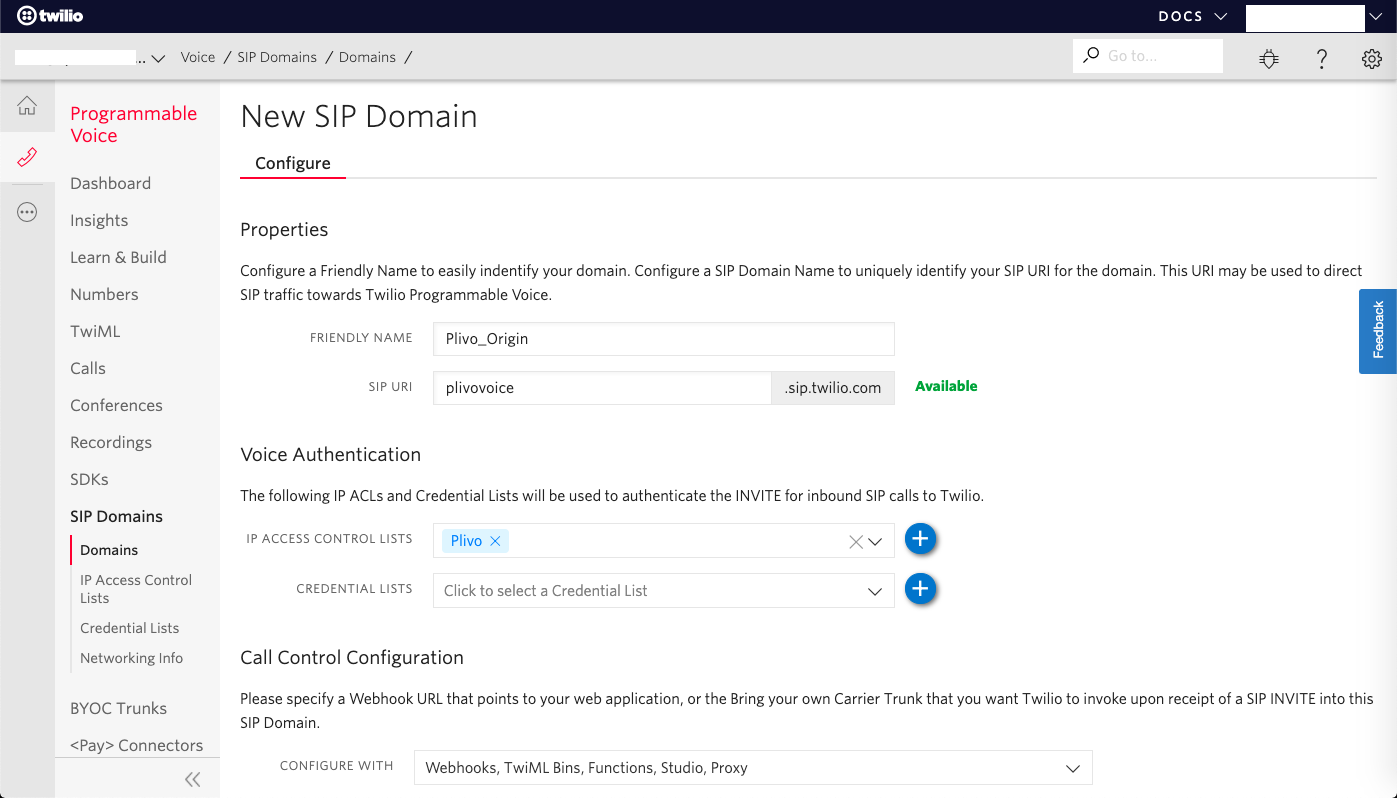Click the Friendly Name input field
The image size is (1397, 798).
(x=663, y=339)
